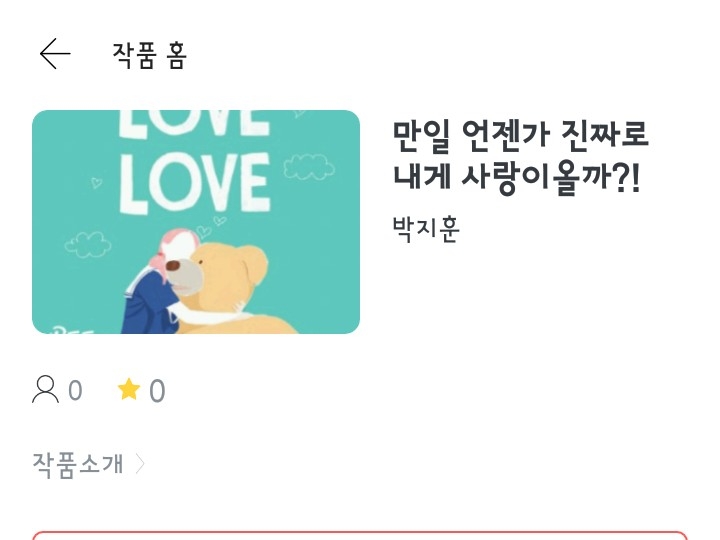Viewport: 720px width, 540px height.
Task: Click the small heart doodle beside the letter L
Action: pos(96,183)
